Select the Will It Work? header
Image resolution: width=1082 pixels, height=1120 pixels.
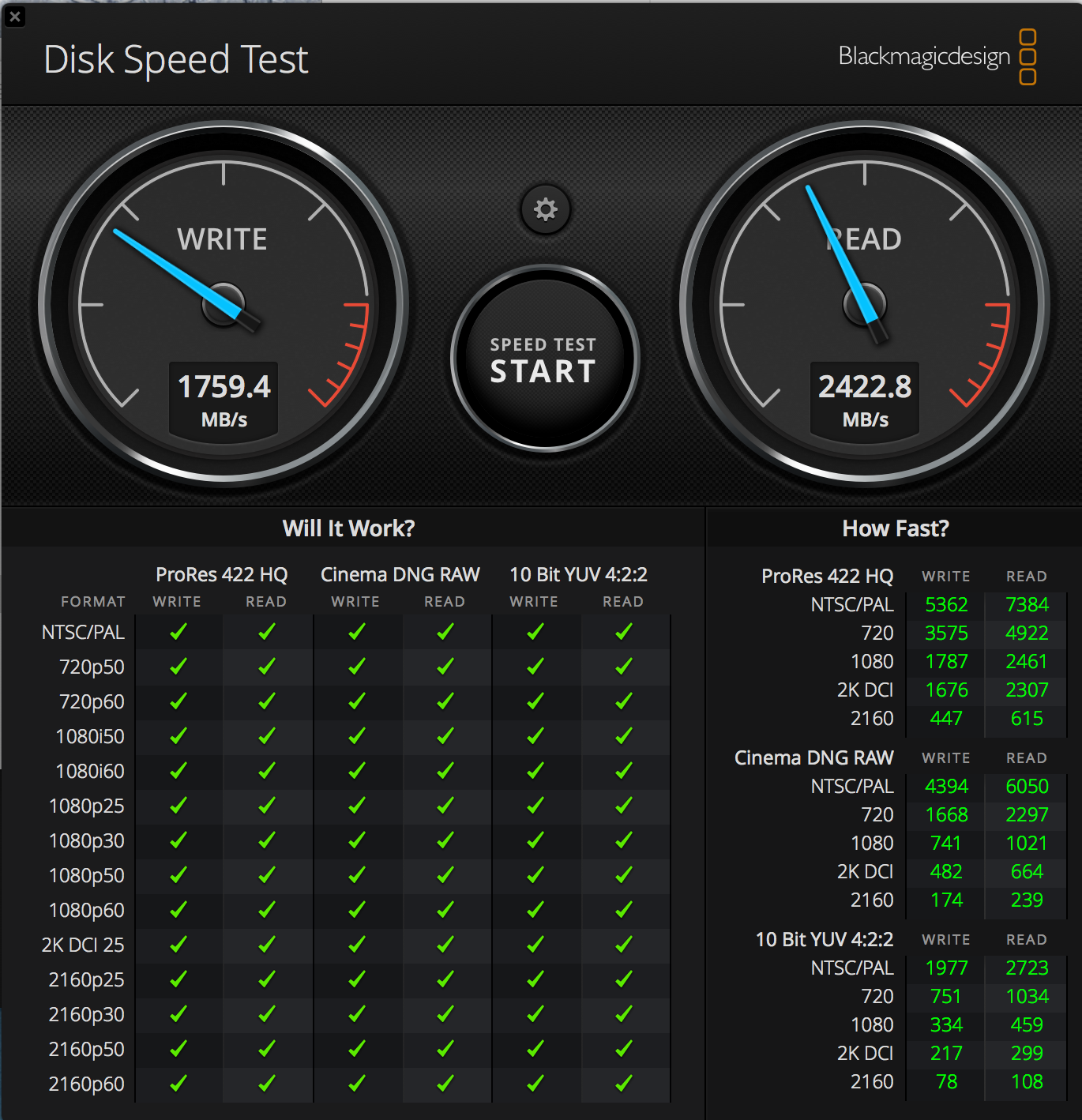348,528
